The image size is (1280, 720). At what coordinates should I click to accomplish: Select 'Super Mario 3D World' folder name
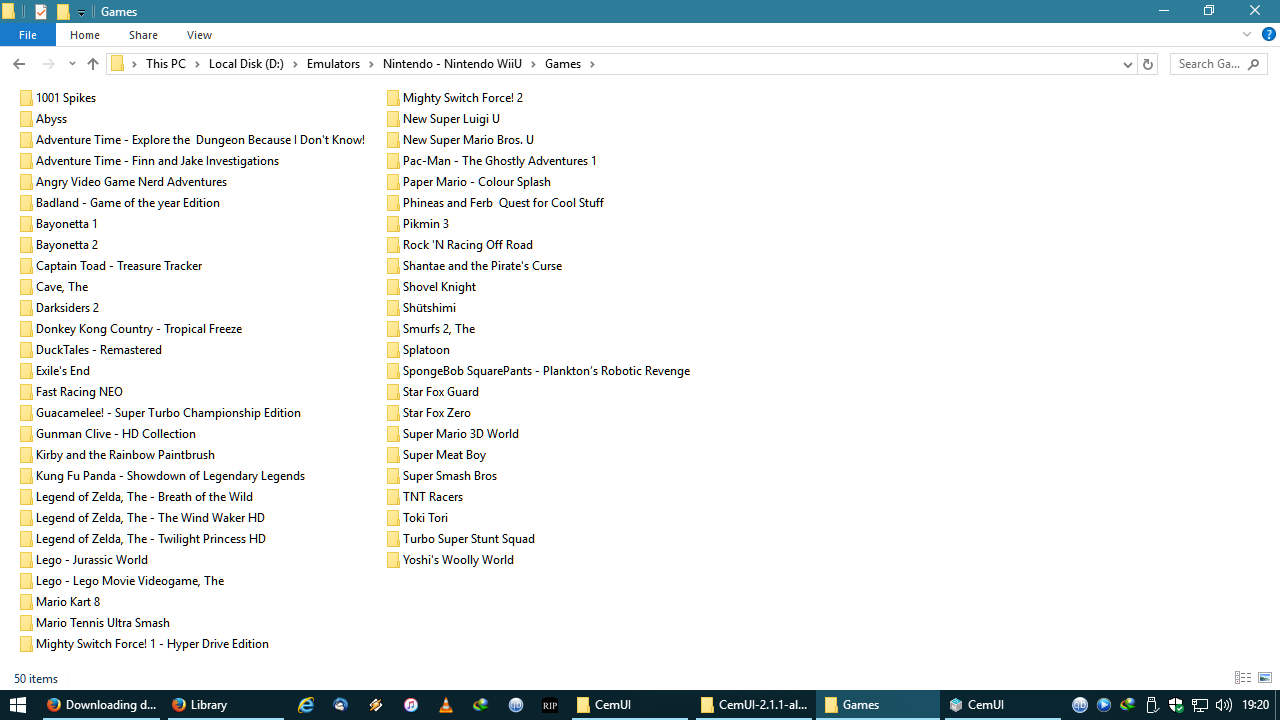(461, 434)
